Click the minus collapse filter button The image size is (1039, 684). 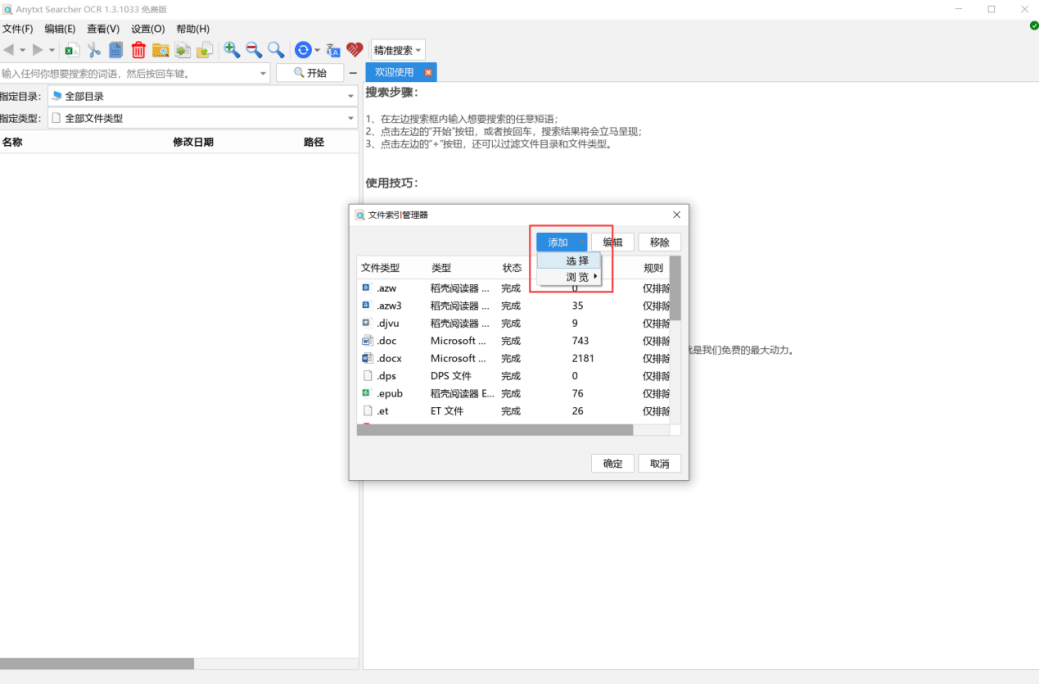[353, 73]
